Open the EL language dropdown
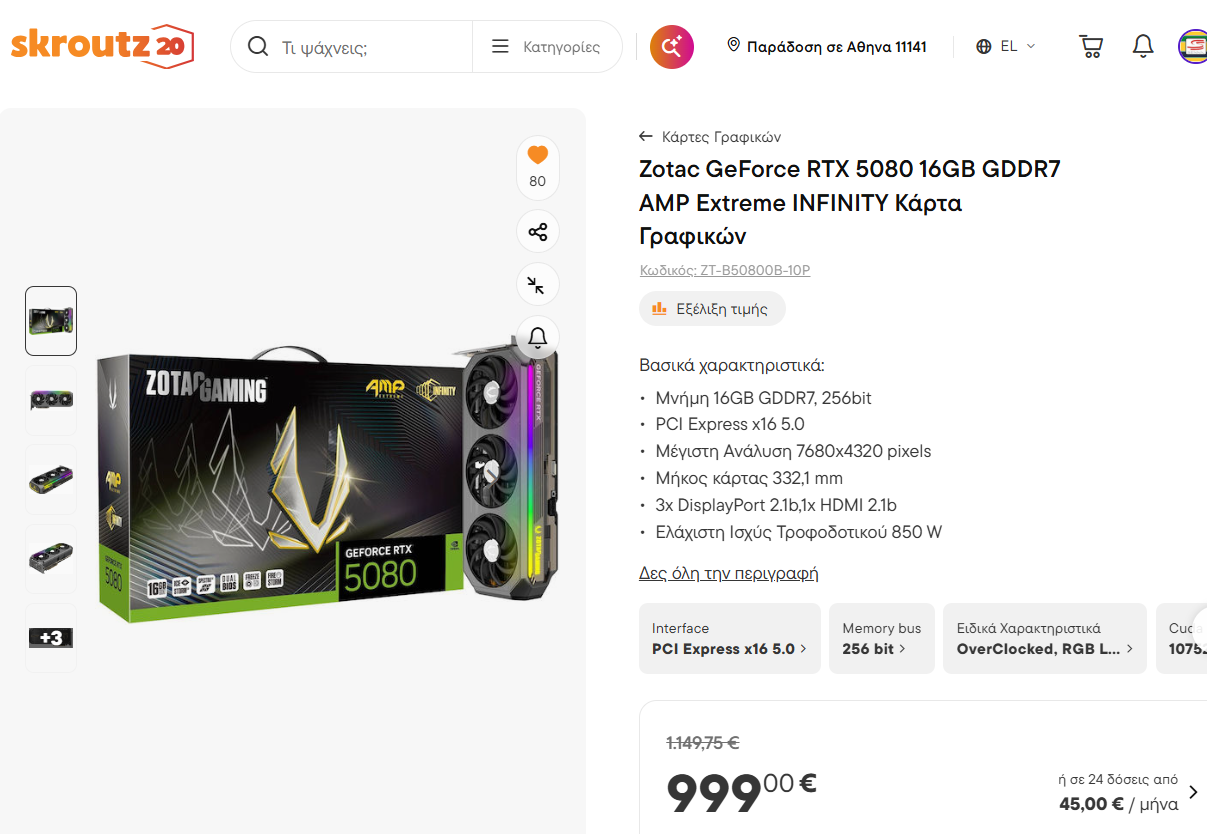 (x=1006, y=46)
